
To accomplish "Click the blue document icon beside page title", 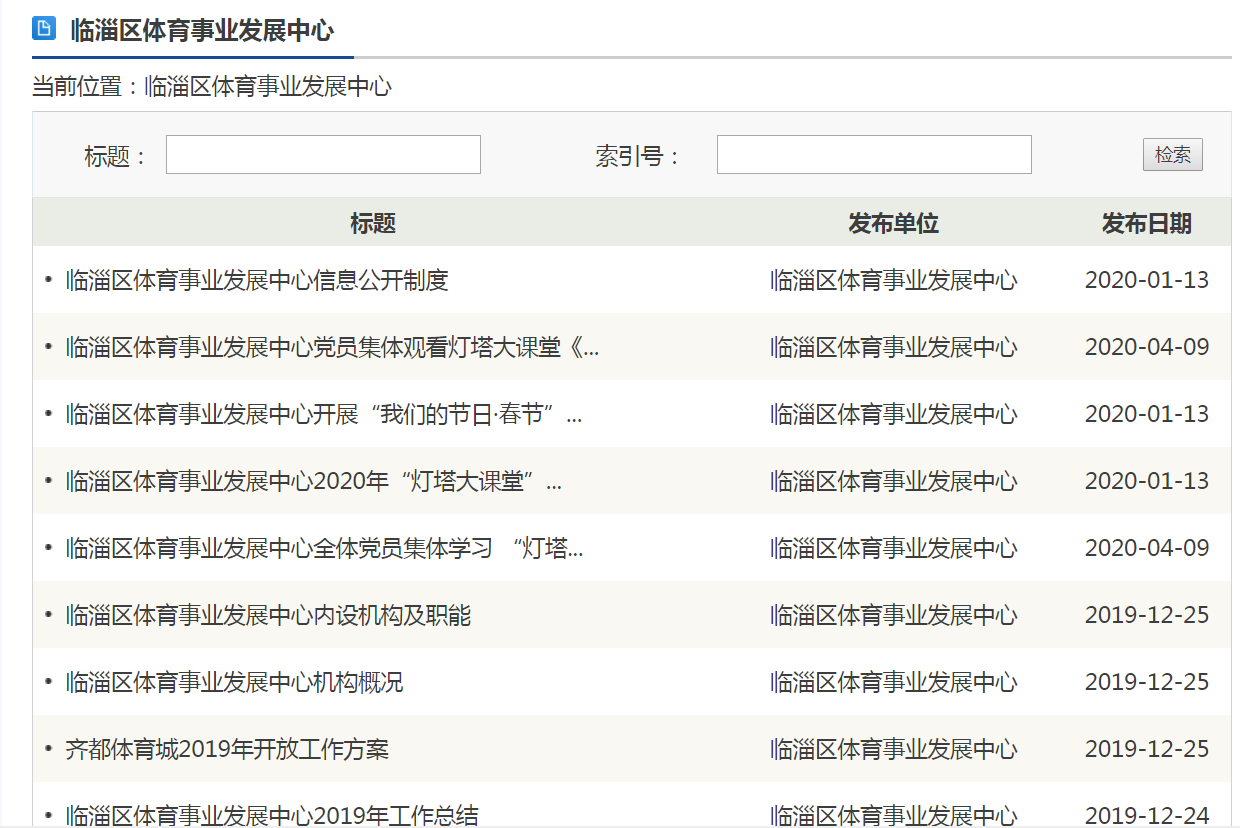I will 43,28.
